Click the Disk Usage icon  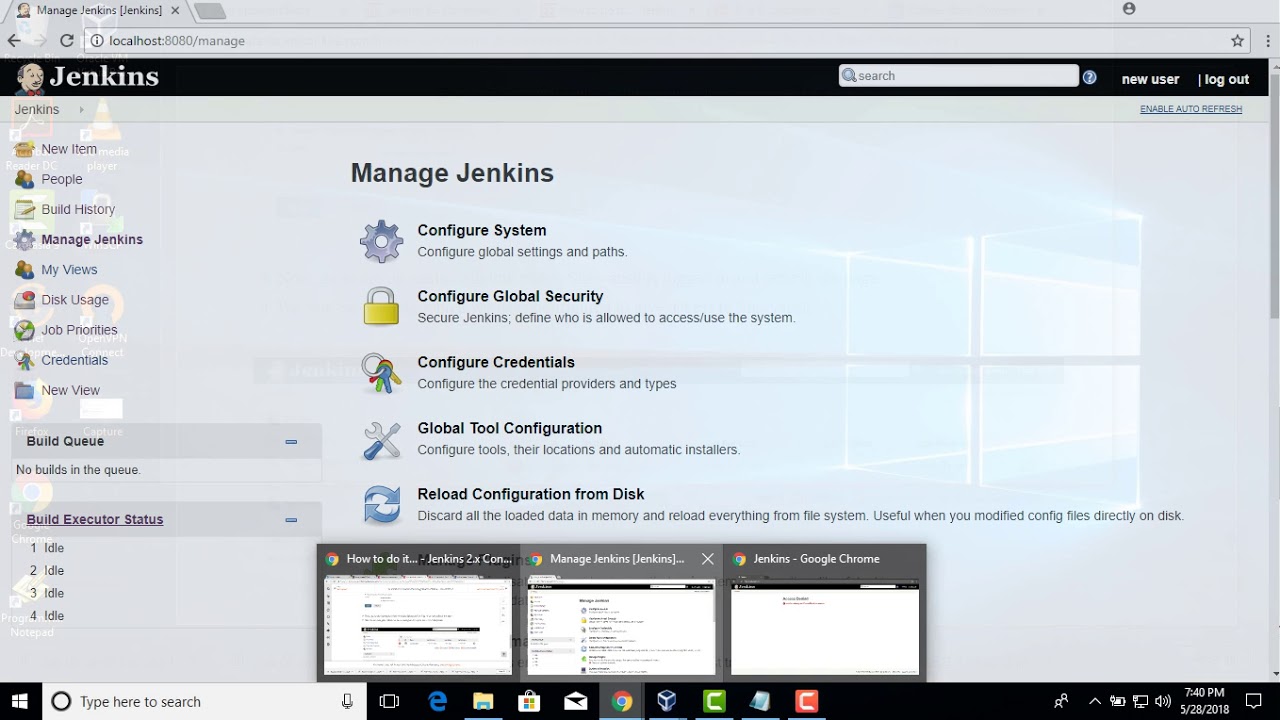pos(24,299)
